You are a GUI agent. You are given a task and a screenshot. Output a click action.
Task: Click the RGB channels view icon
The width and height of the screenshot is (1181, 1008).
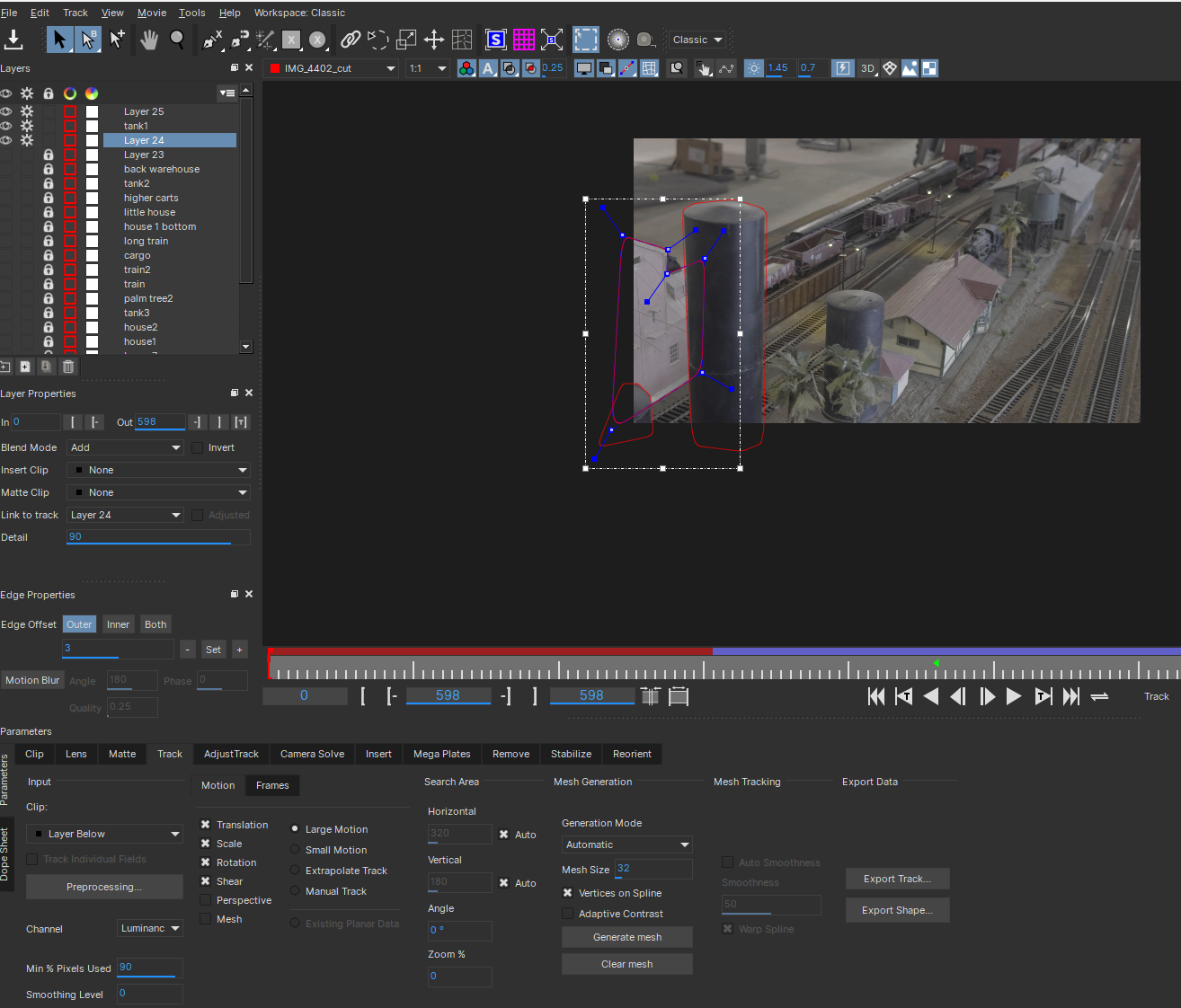pos(466,68)
